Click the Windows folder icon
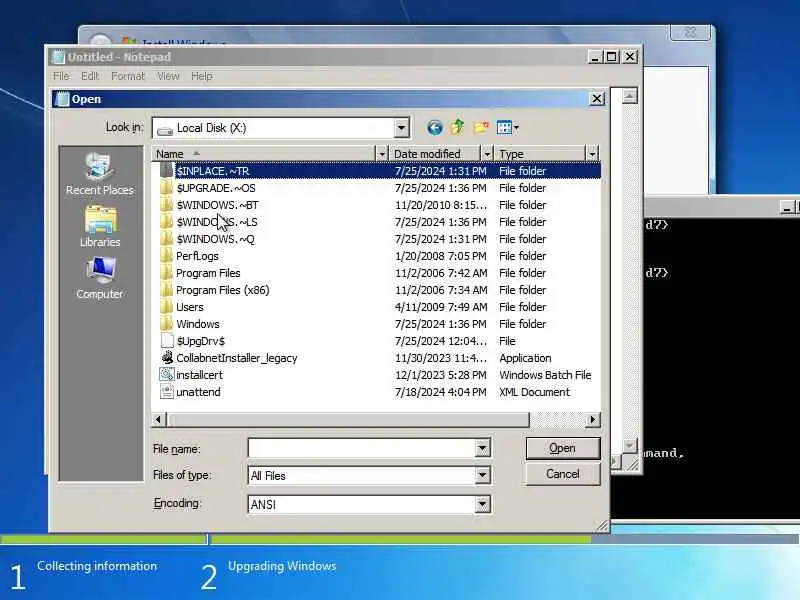The height and width of the screenshot is (600, 800). [166, 324]
